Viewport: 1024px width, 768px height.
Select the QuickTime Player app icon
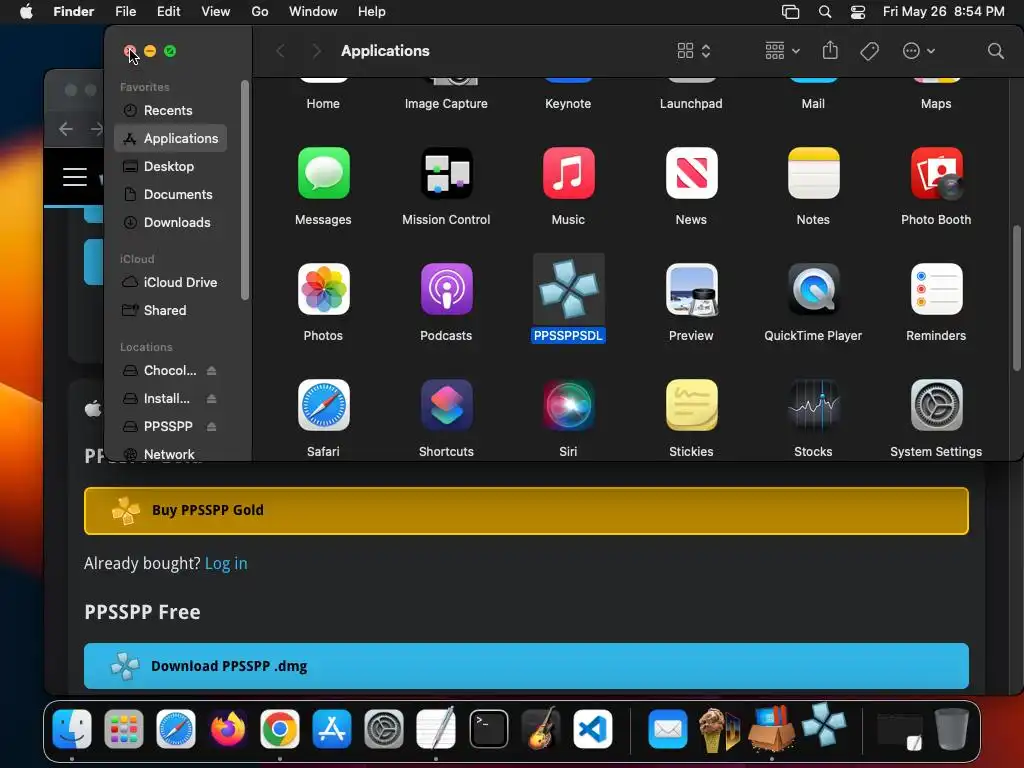[813, 289]
